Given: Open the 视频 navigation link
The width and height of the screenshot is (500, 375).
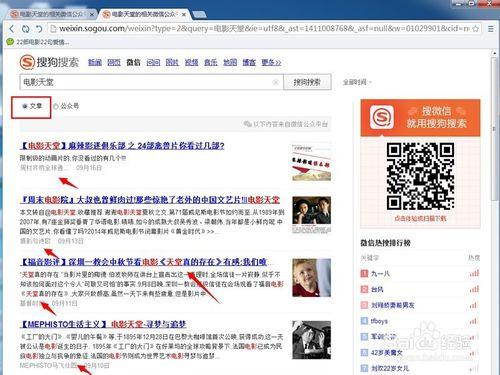Looking at the screenshot, I should coord(191,62).
